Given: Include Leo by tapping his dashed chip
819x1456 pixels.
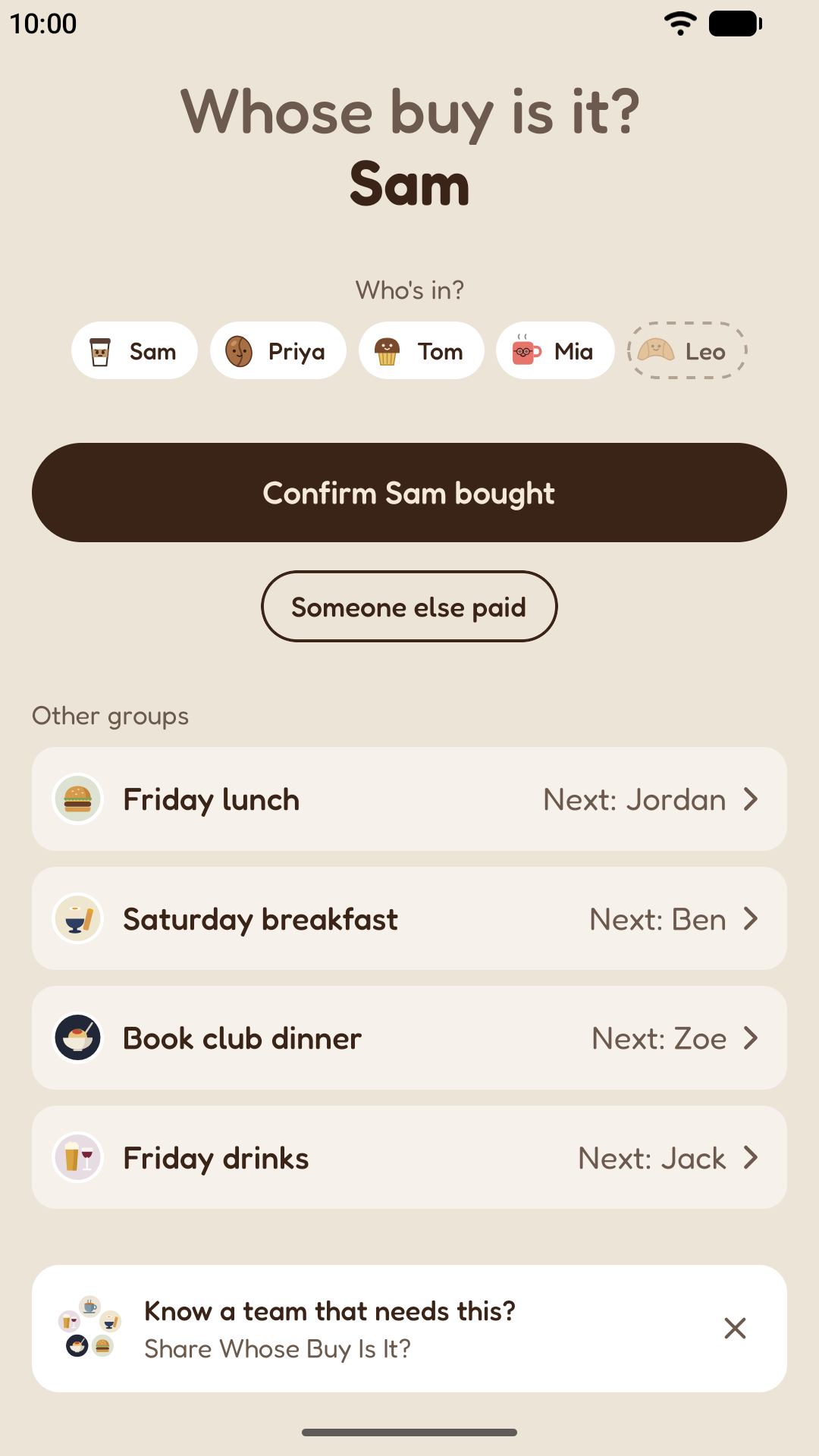Looking at the screenshot, I should 687,351.
